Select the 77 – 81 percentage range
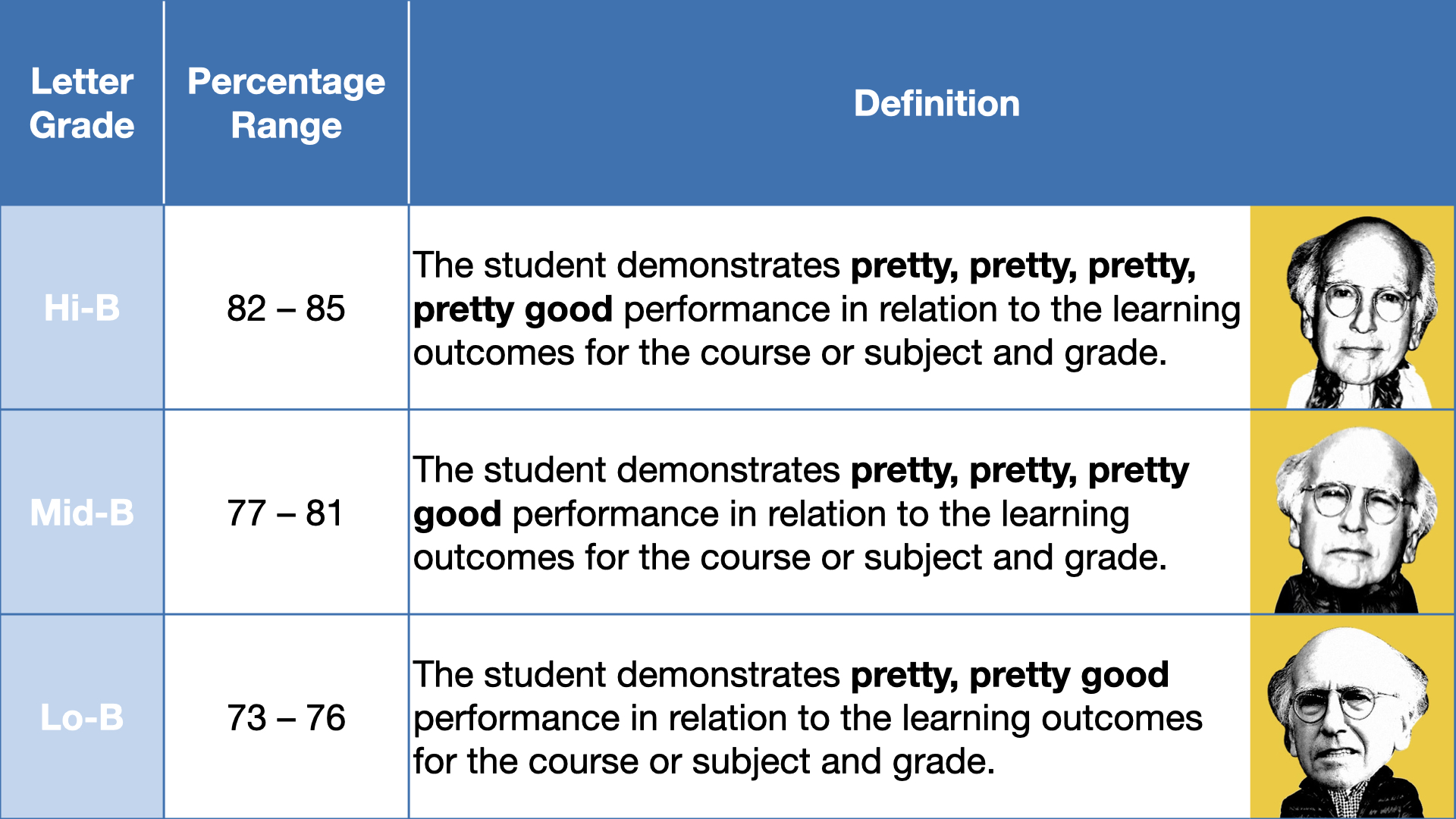Screen dimensions: 1456x819 tap(286, 513)
